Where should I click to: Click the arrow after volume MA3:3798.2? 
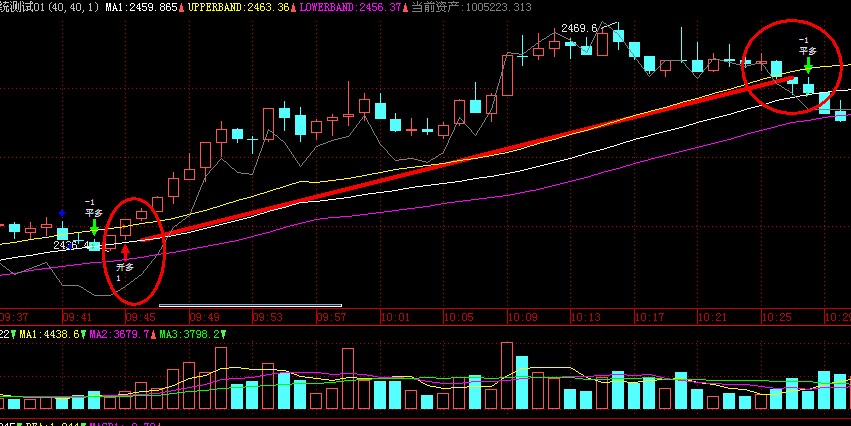pos(221,334)
